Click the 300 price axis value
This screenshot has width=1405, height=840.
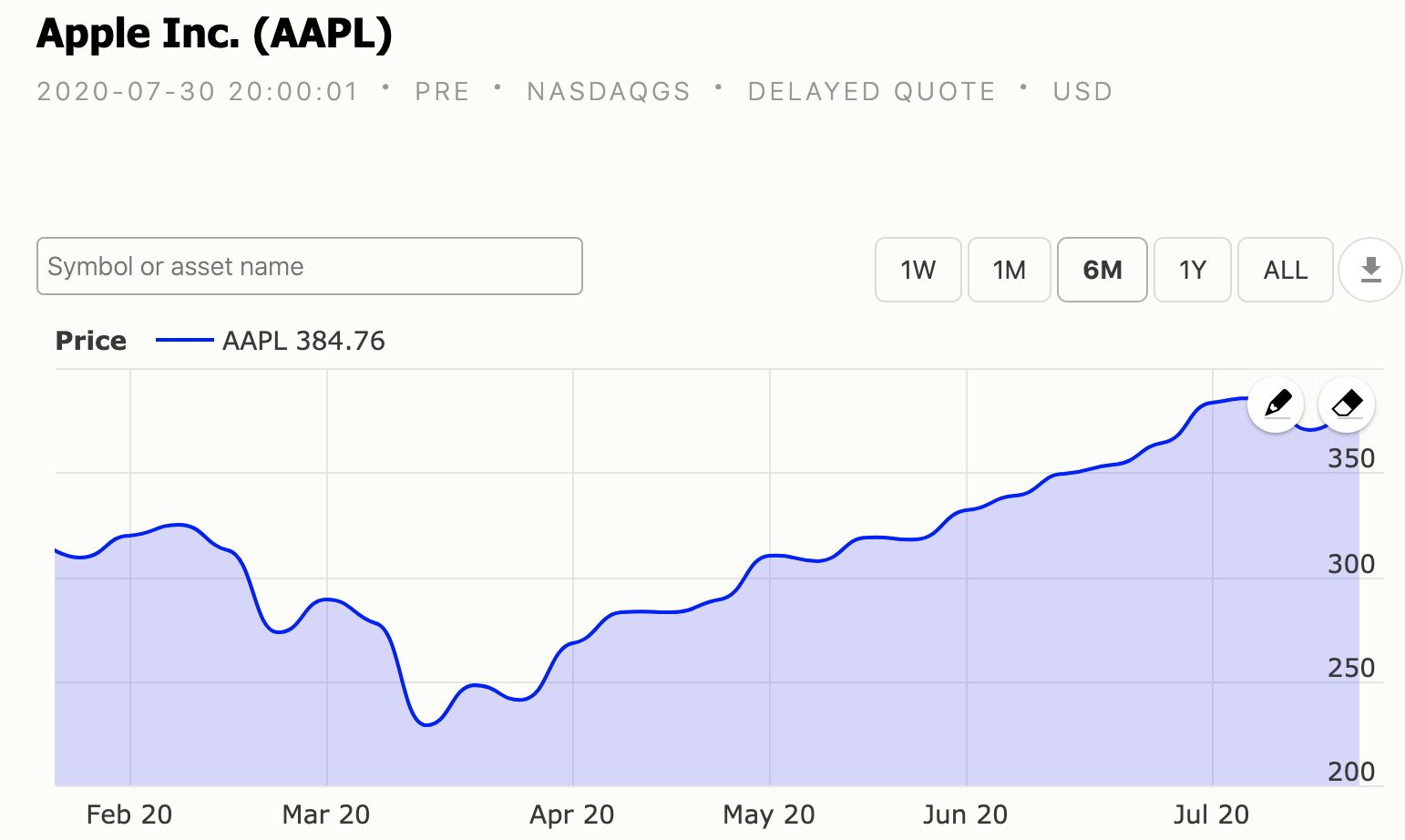(x=1351, y=564)
